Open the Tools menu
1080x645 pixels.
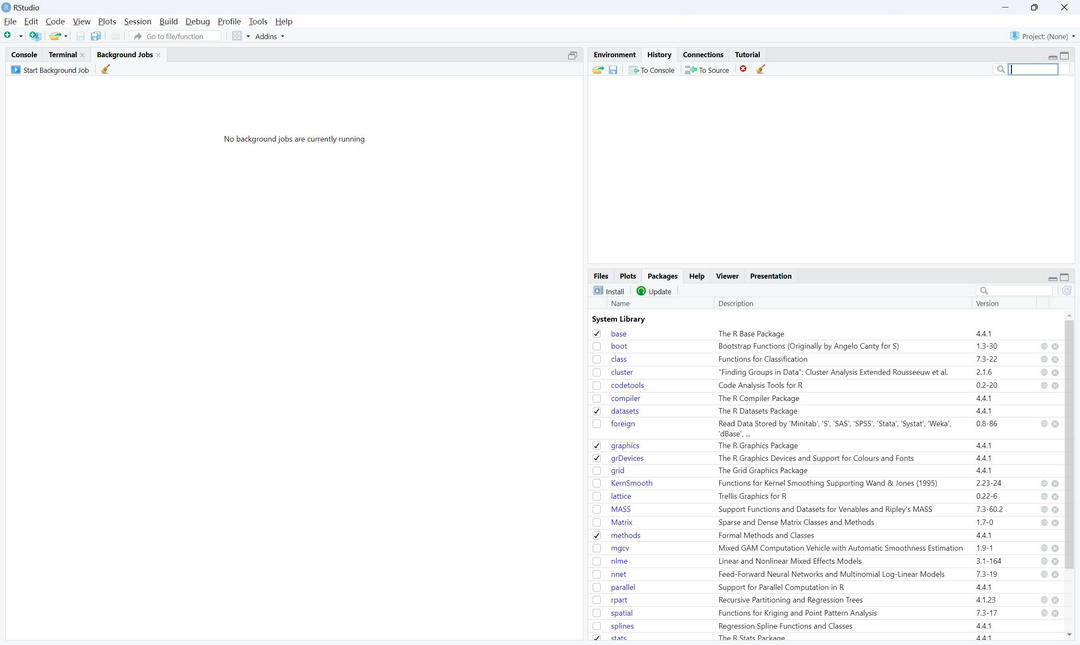click(257, 21)
